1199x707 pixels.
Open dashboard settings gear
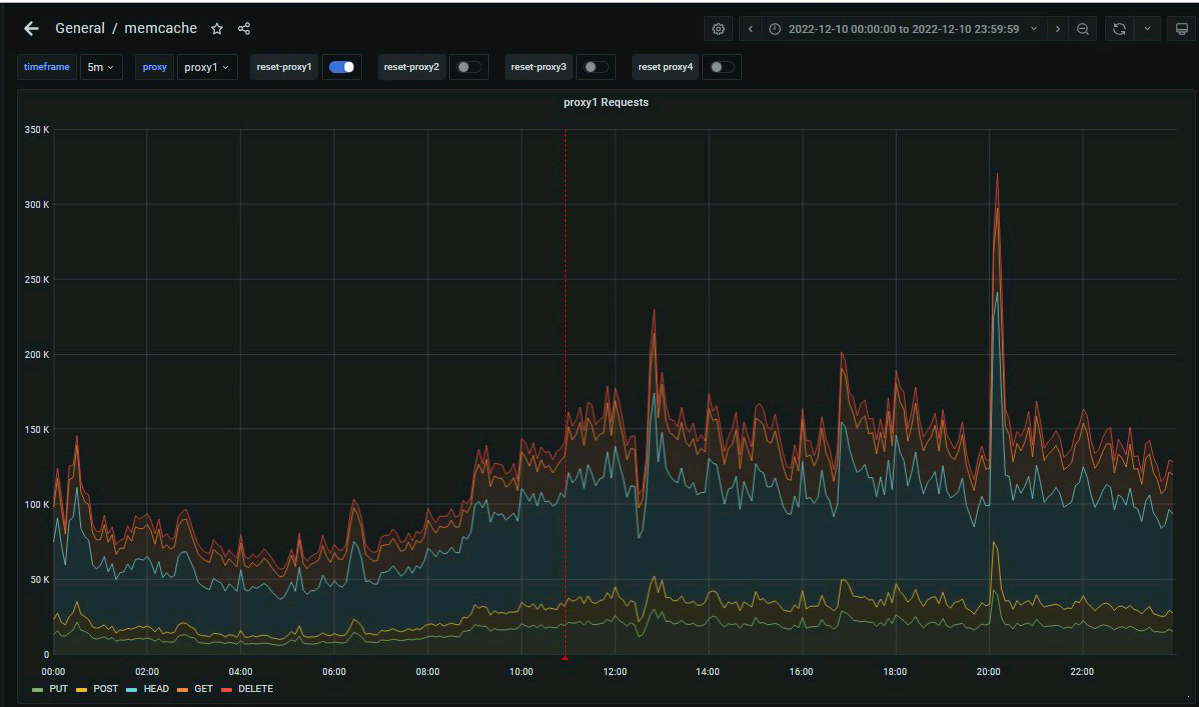click(718, 29)
